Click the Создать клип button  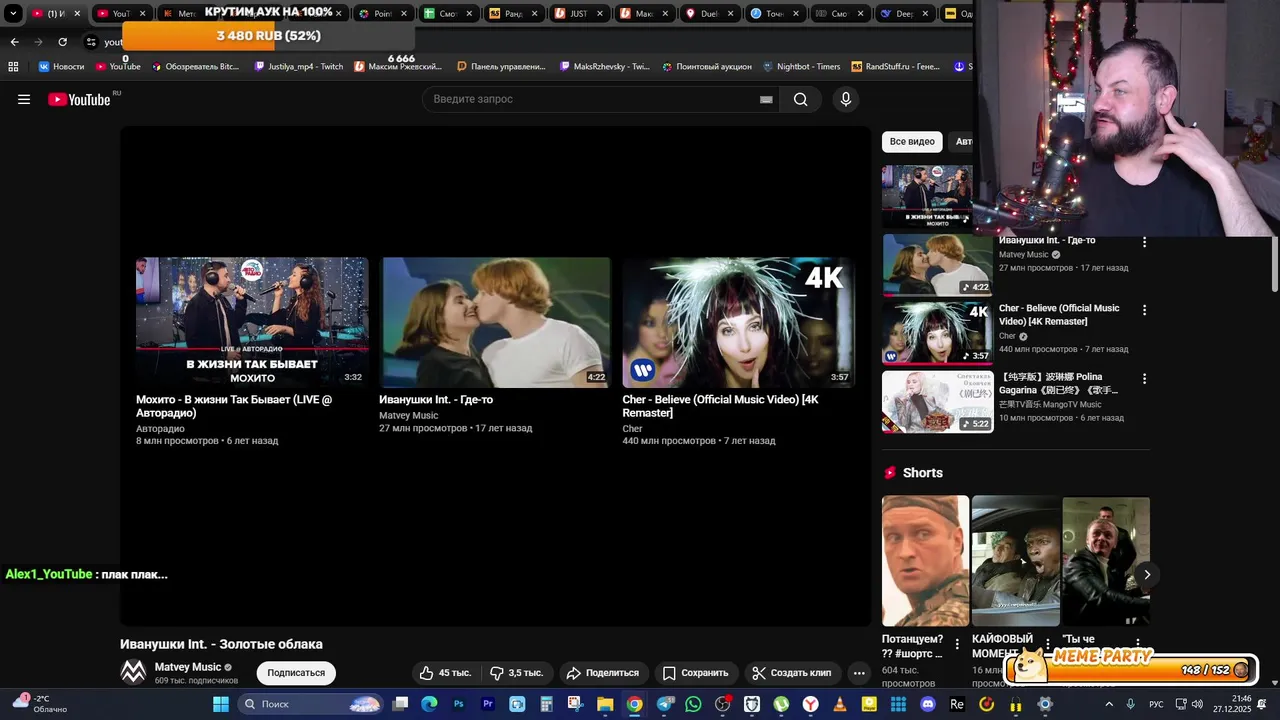[x=791, y=673]
